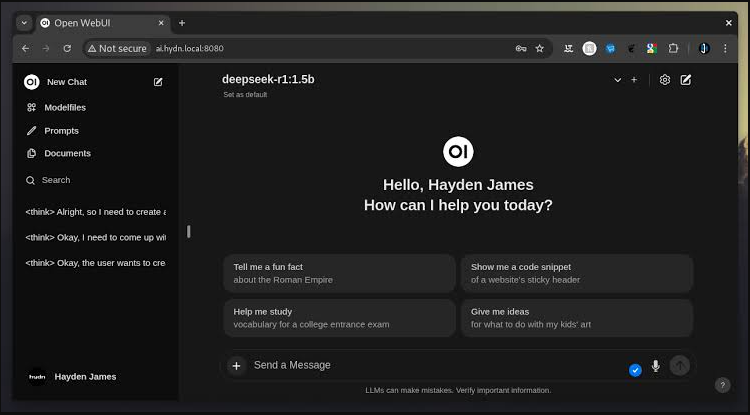Open the Hayden James user menu
Screen dimensions: 750x415
85,377
